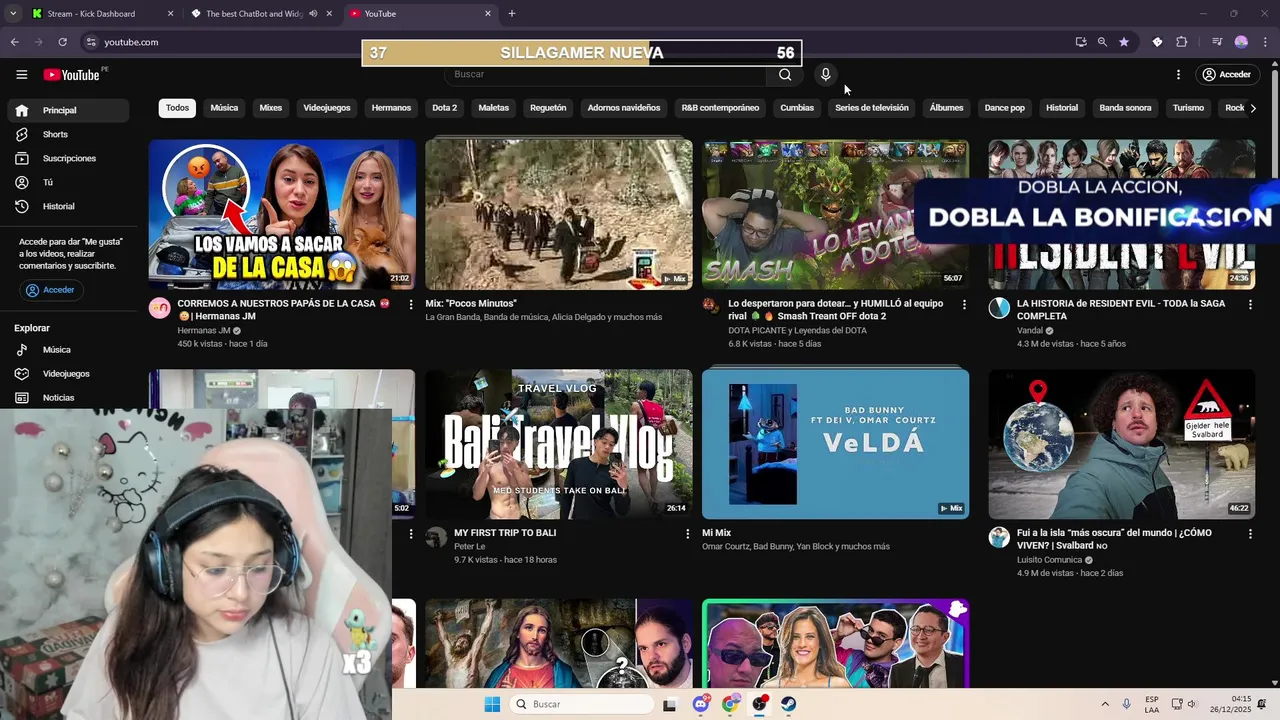Screen dimensions: 1280x720
Task: Open title LA HISTORIA DE RESIDENT EVIL
Action: click(1121, 310)
